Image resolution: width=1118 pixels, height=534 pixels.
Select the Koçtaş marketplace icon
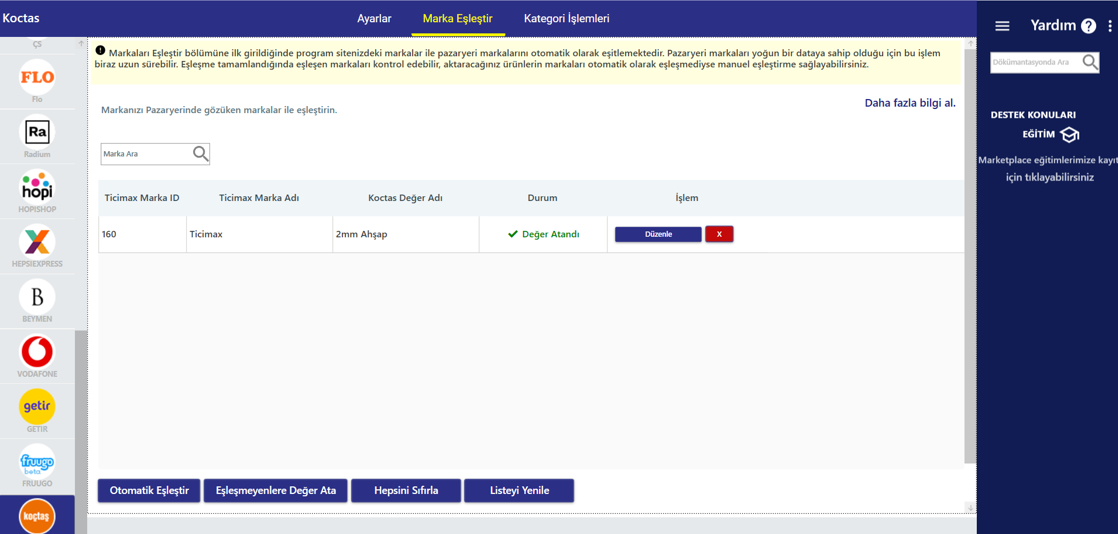[37, 517]
